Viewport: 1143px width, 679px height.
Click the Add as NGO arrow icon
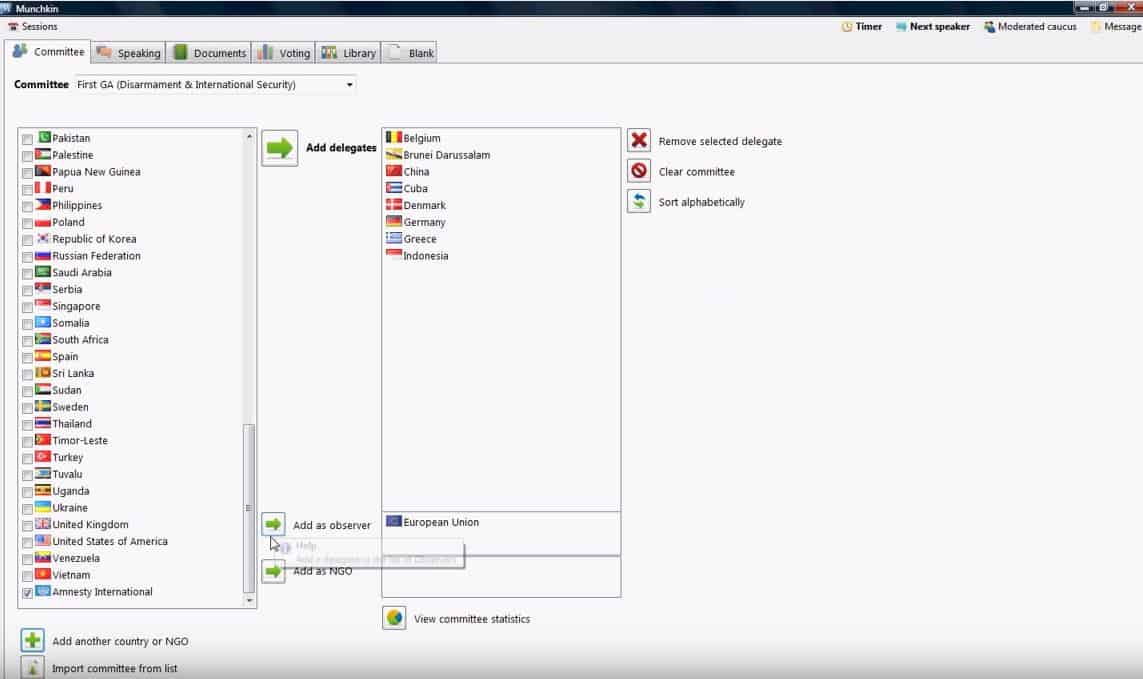273,571
